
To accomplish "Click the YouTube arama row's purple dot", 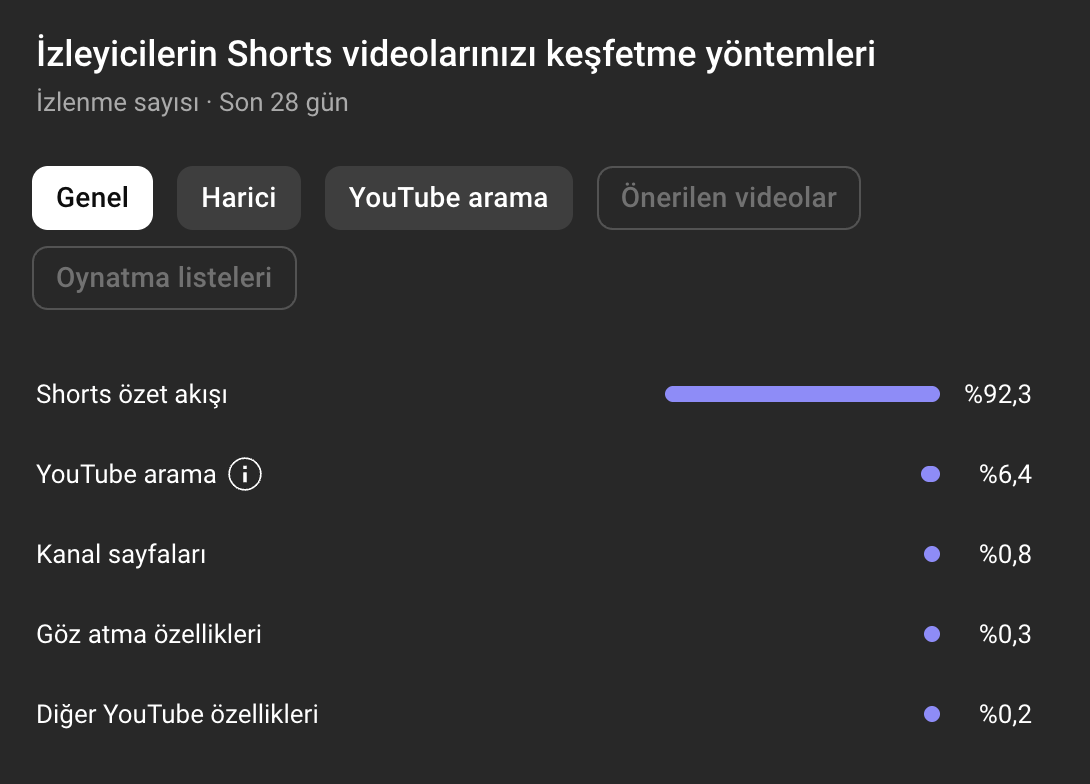I will tap(930, 474).
